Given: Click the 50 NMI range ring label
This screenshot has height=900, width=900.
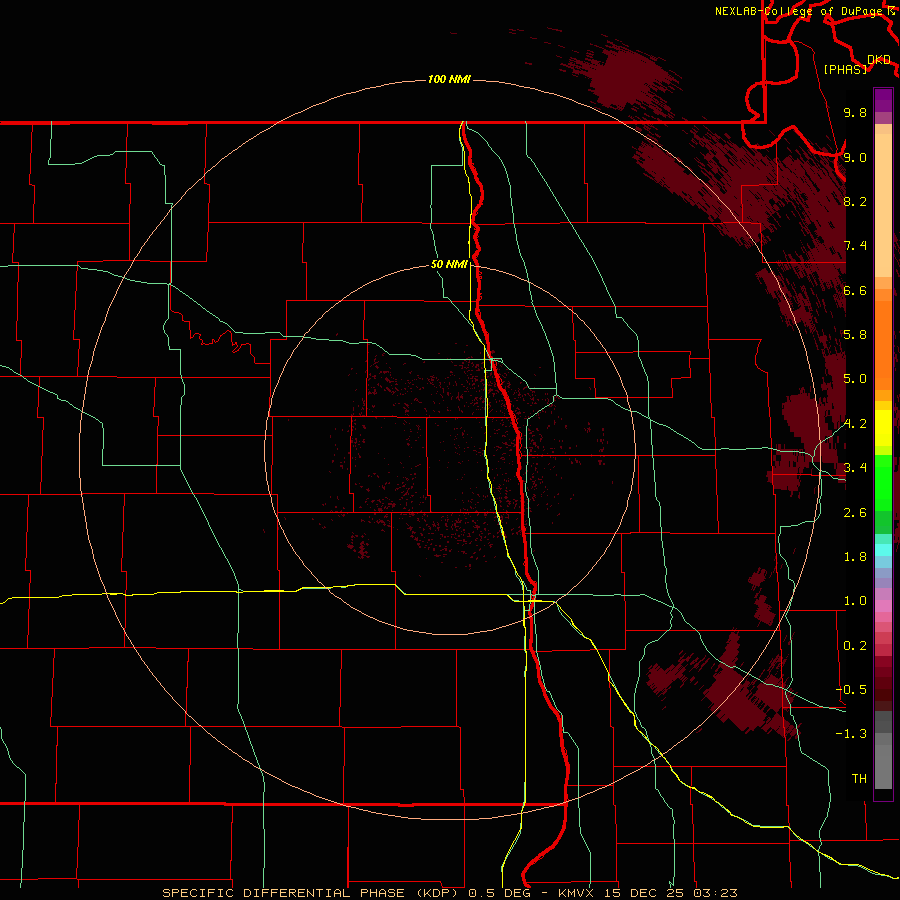Looking at the screenshot, I should click(449, 264).
